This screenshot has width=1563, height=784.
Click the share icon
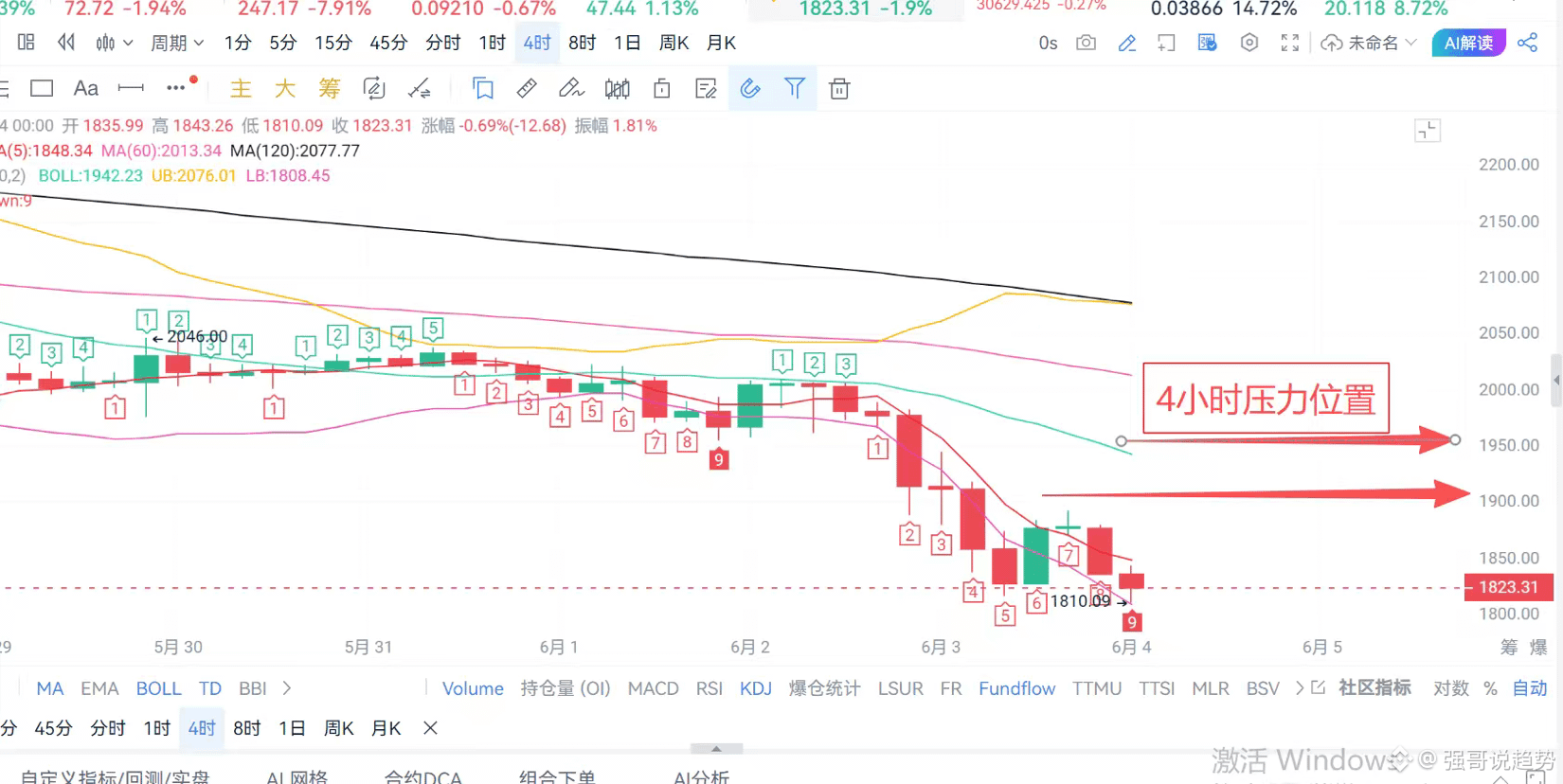[1528, 43]
